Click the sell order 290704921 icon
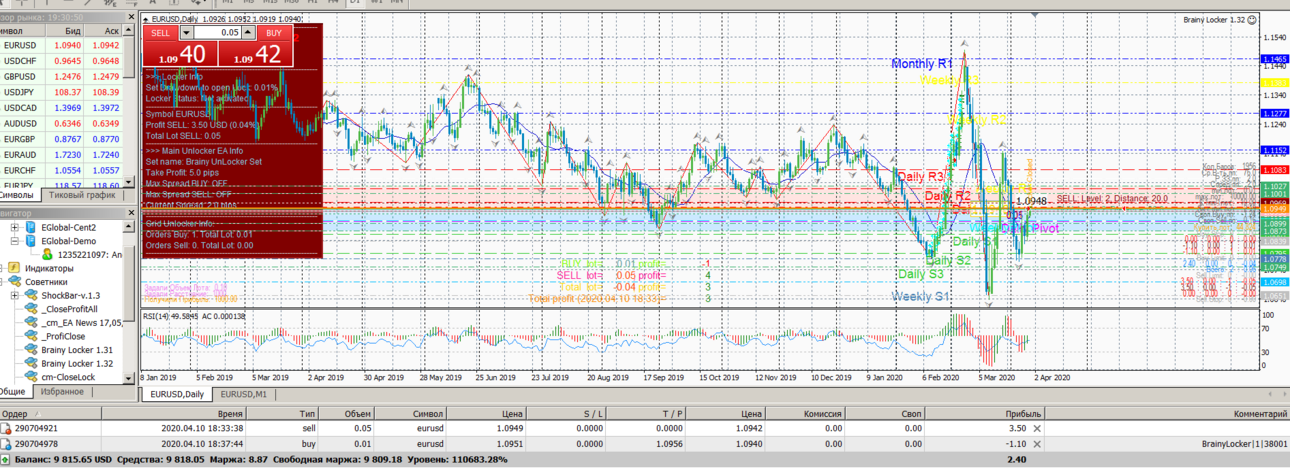This screenshot has width=1290, height=470. [7, 427]
